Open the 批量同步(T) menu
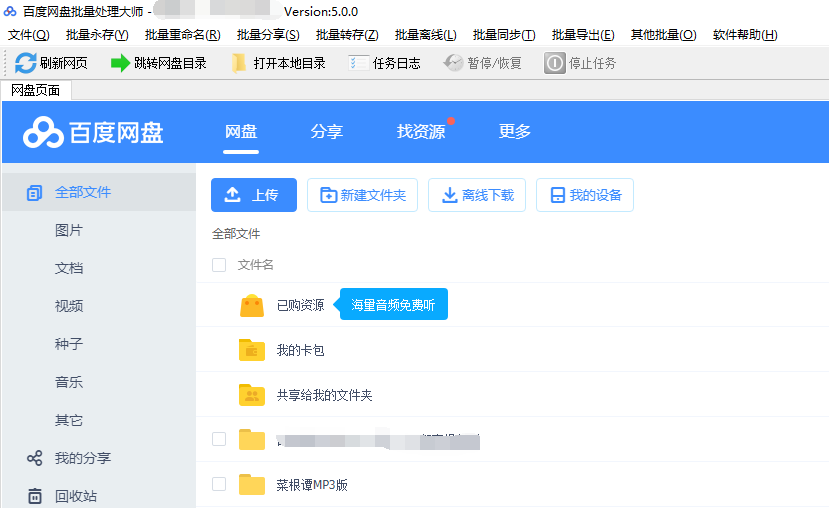Screen dimensions: 829x508 pos(504,35)
